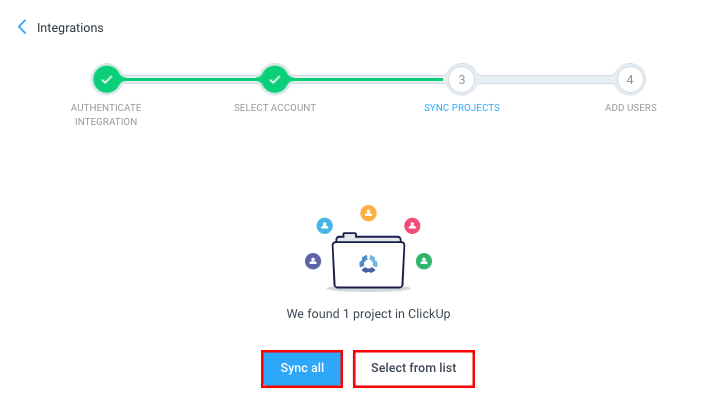Click the purple user avatar icon
Image resolution: width=710 pixels, height=416 pixels.
pos(313,261)
